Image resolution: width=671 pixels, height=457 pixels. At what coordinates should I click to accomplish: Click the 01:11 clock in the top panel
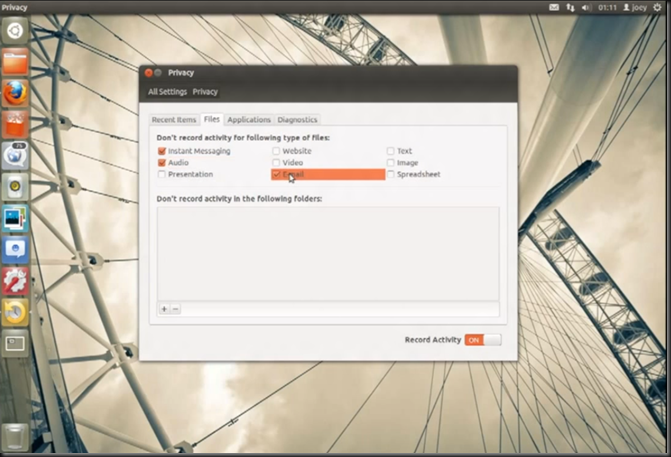[x=607, y=7]
